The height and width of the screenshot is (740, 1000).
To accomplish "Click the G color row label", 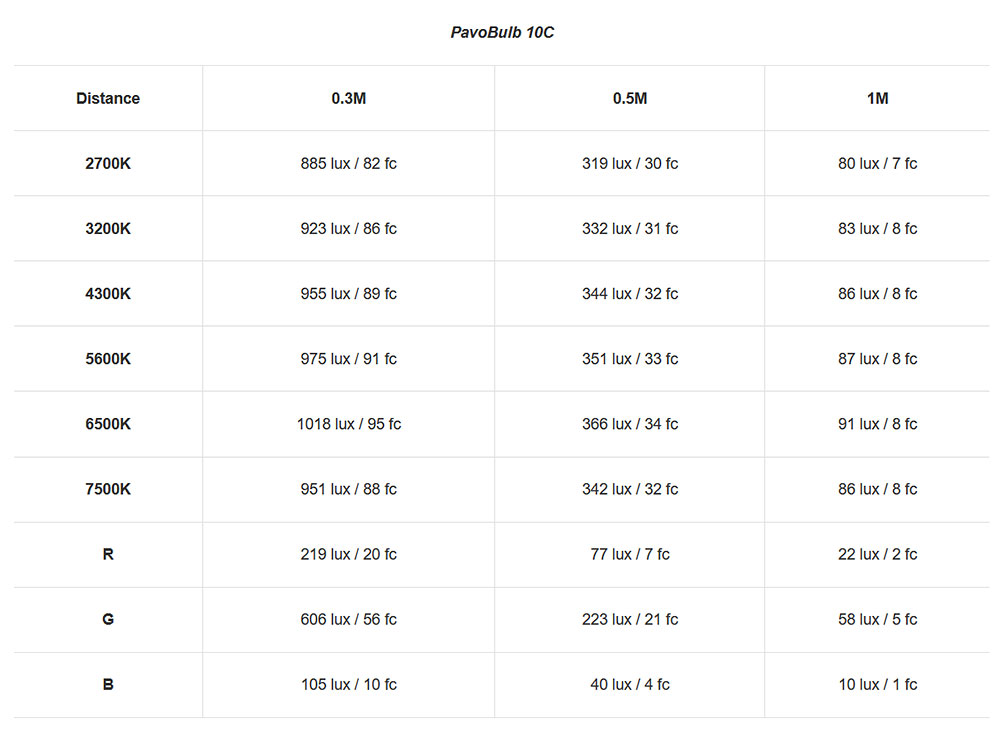I will point(108,619).
